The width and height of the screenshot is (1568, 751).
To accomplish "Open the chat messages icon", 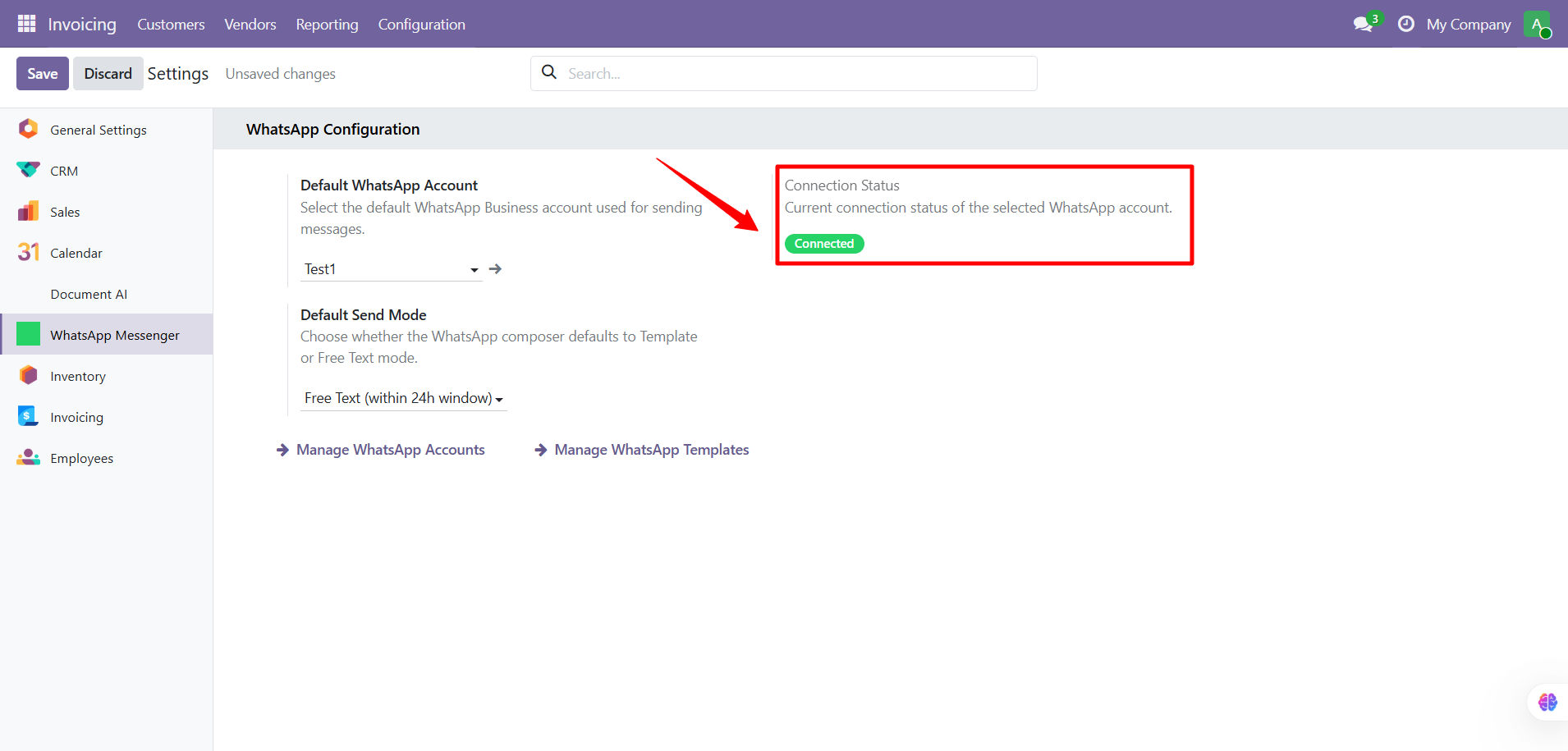I will (x=1363, y=24).
